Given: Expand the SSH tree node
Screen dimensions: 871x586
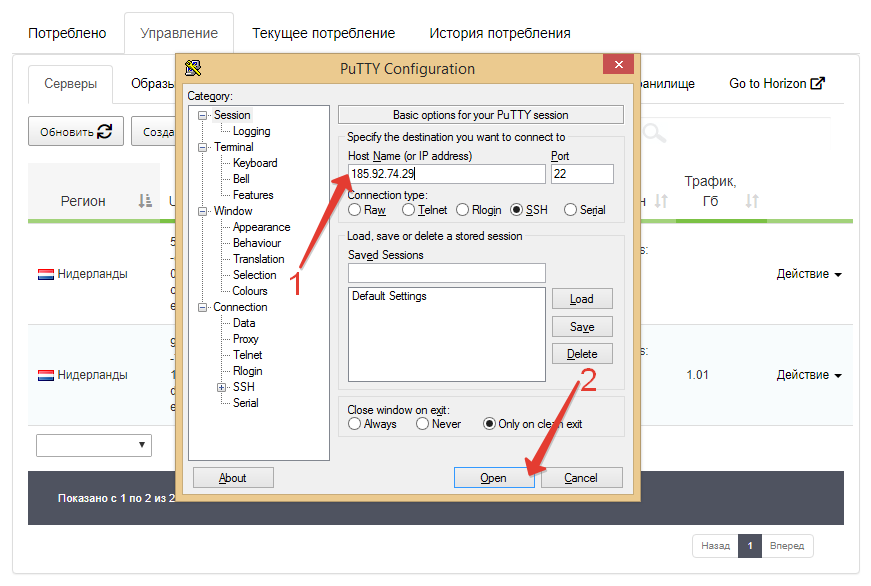Looking at the screenshot, I should click(222, 387).
